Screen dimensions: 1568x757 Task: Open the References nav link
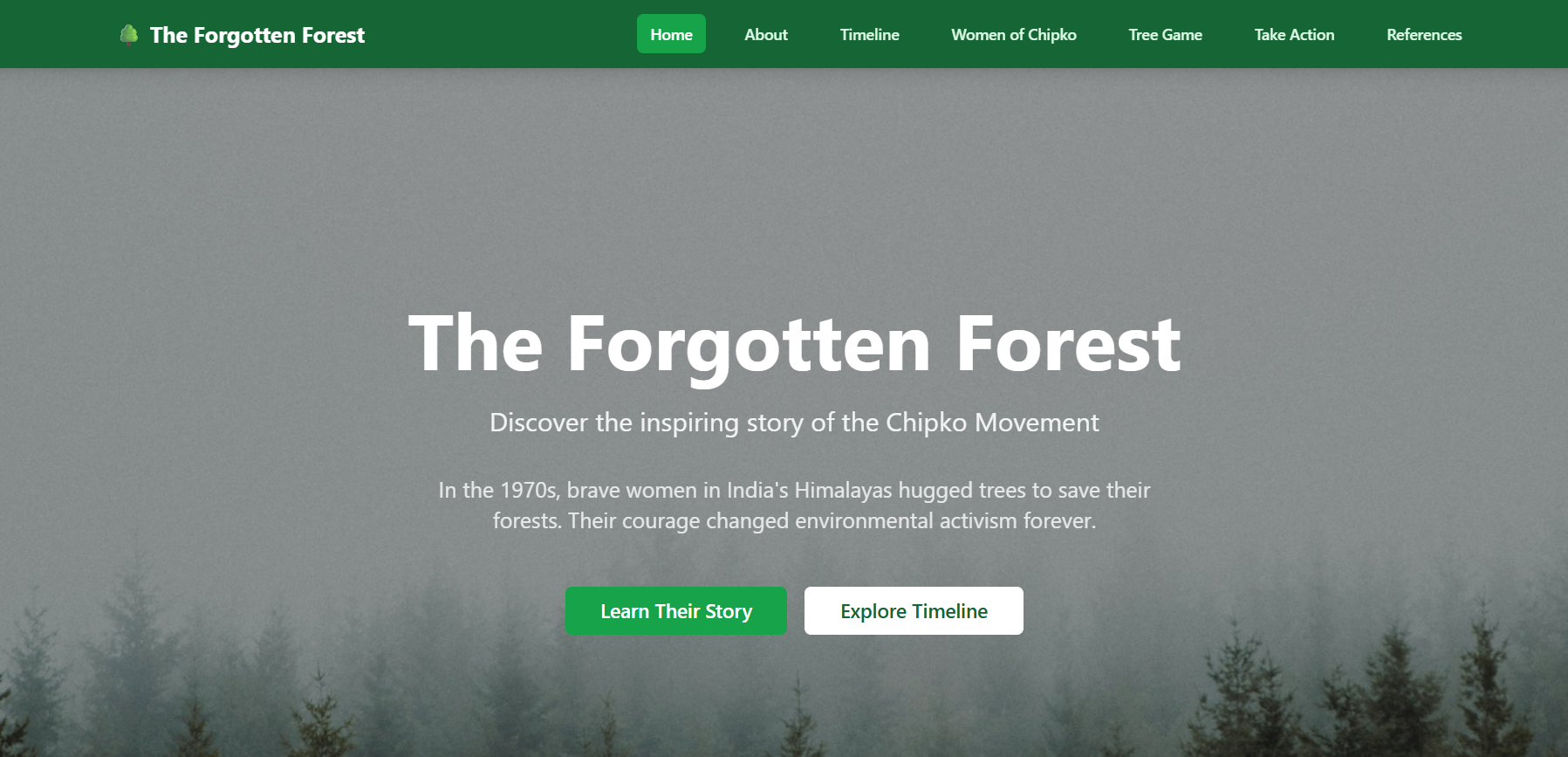pyautogui.click(x=1424, y=34)
